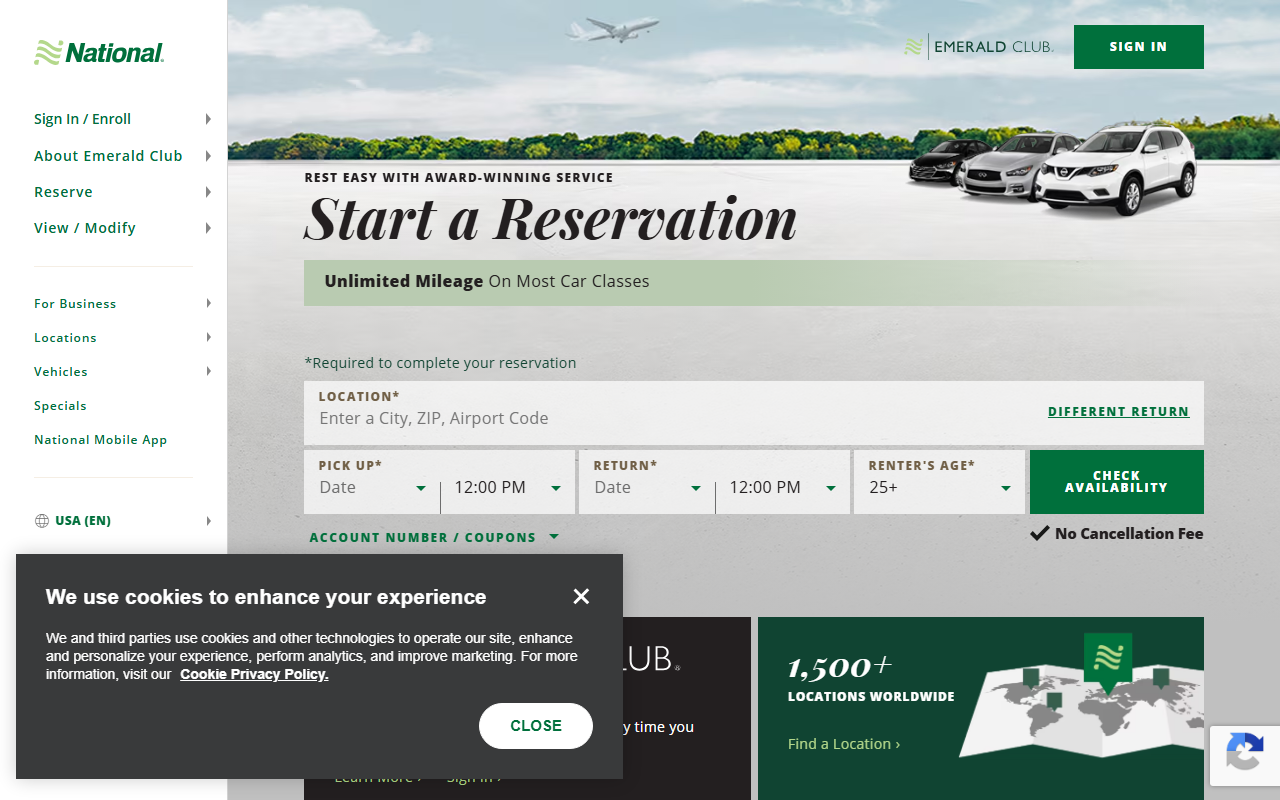Dismiss cookie banner with the X icon
Viewport: 1280px width, 800px height.
tap(581, 597)
